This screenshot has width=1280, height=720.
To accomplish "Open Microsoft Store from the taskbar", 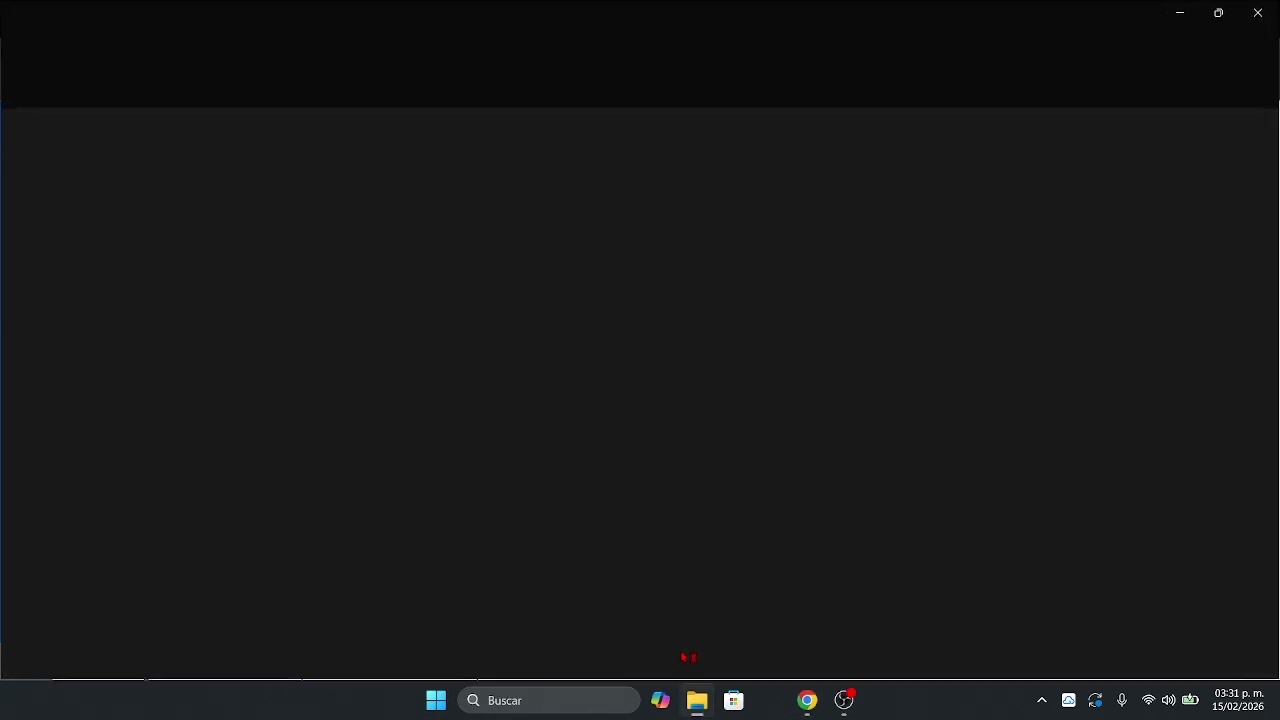I will tap(734, 700).
